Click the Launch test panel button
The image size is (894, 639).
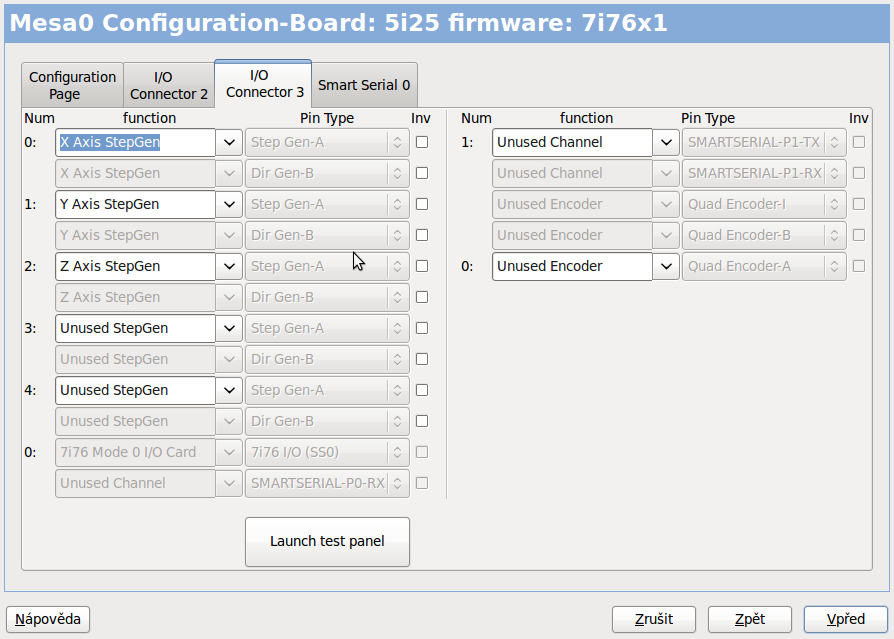[x=327, y=542]
